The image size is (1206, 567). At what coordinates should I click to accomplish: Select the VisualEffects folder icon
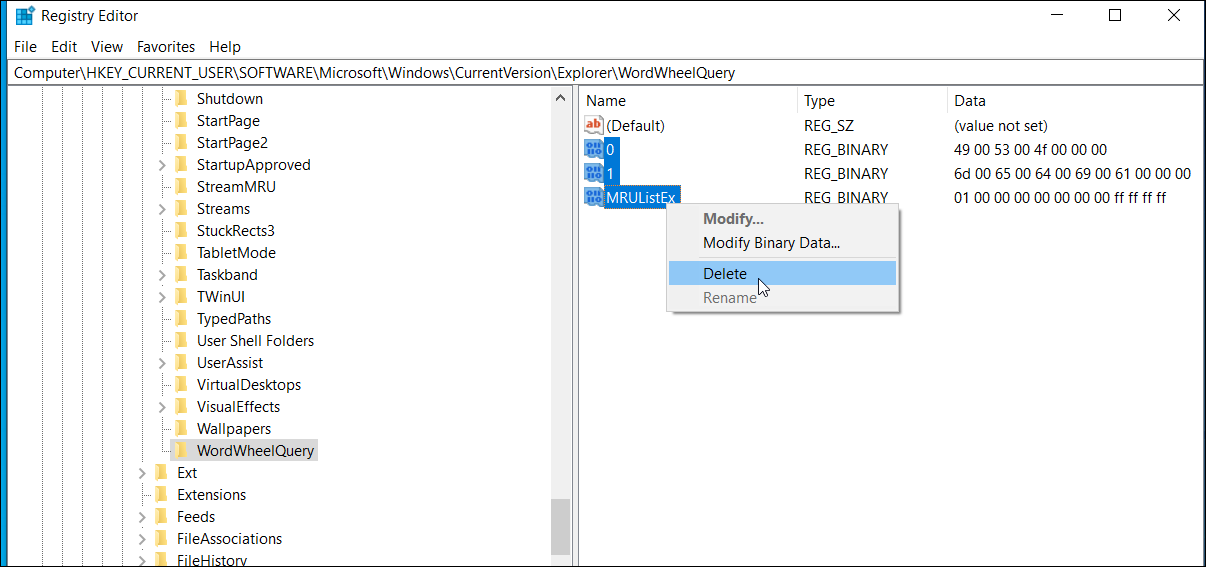click(x=181, y=406)
